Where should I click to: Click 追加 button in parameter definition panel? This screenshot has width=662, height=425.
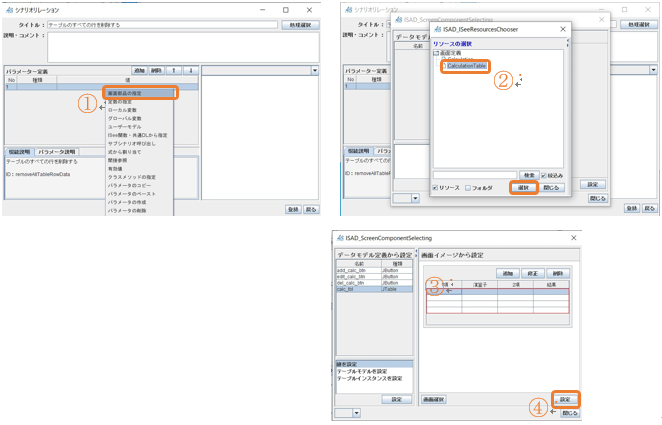pos(139,70)
